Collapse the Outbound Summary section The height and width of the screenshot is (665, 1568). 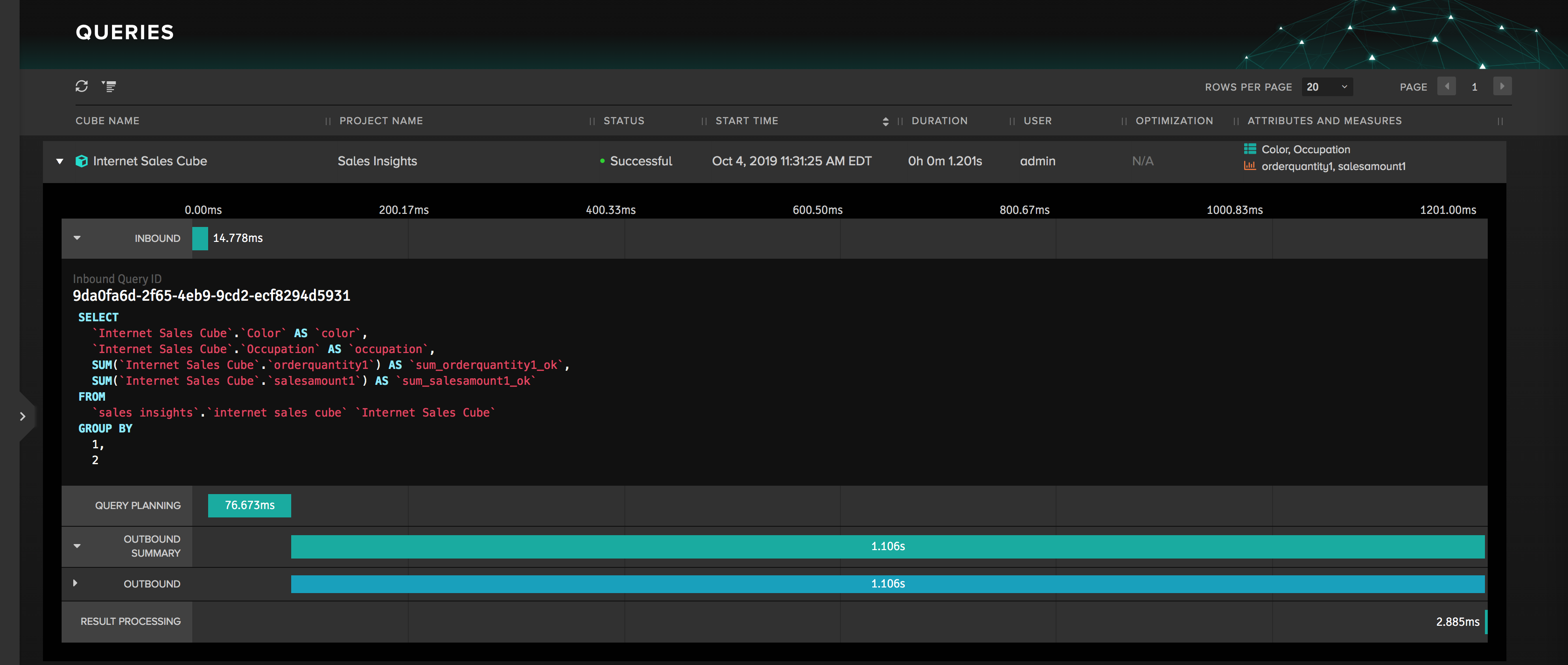pyautogui.click(x=77, y=546)
